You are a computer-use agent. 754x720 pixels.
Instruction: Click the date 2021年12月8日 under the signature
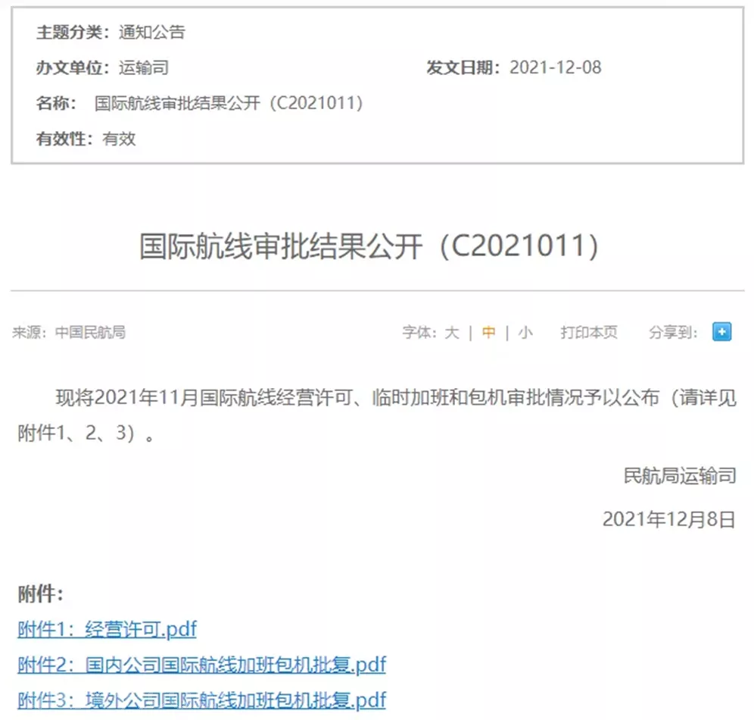(669, 518)
